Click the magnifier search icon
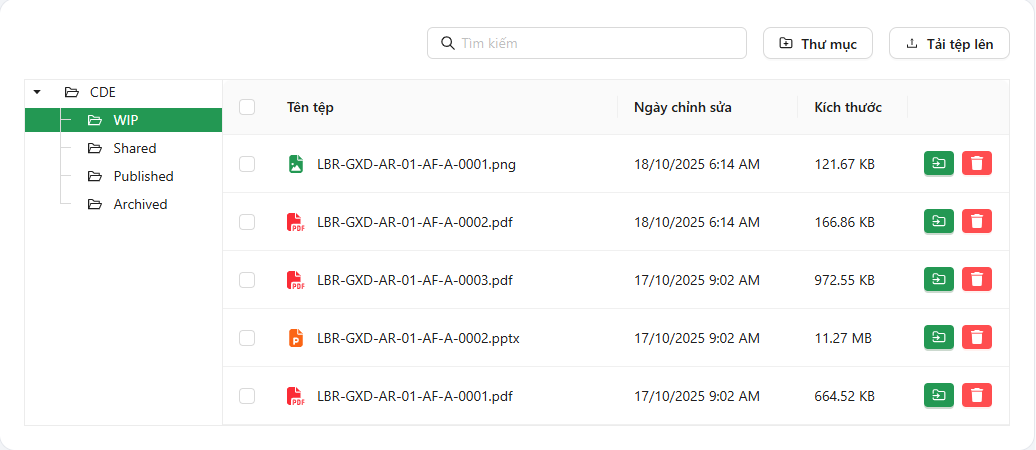The height and width of the screenshot is (450, 1036). click(x=448, y=43)
